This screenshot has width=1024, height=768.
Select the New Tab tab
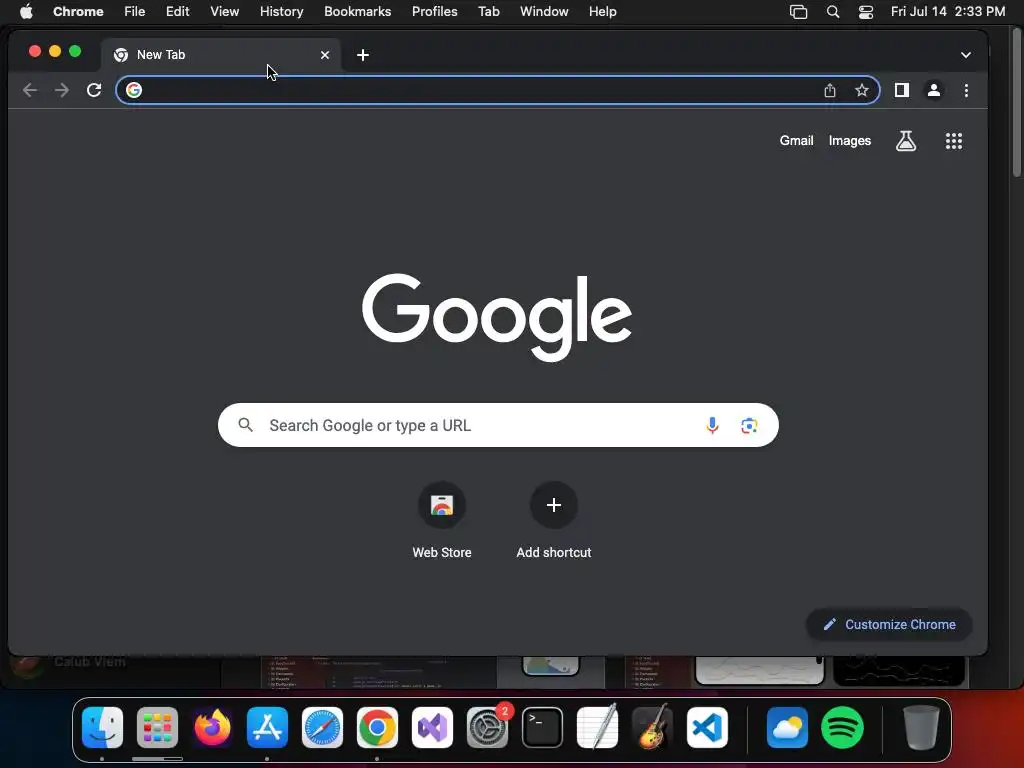221,55
